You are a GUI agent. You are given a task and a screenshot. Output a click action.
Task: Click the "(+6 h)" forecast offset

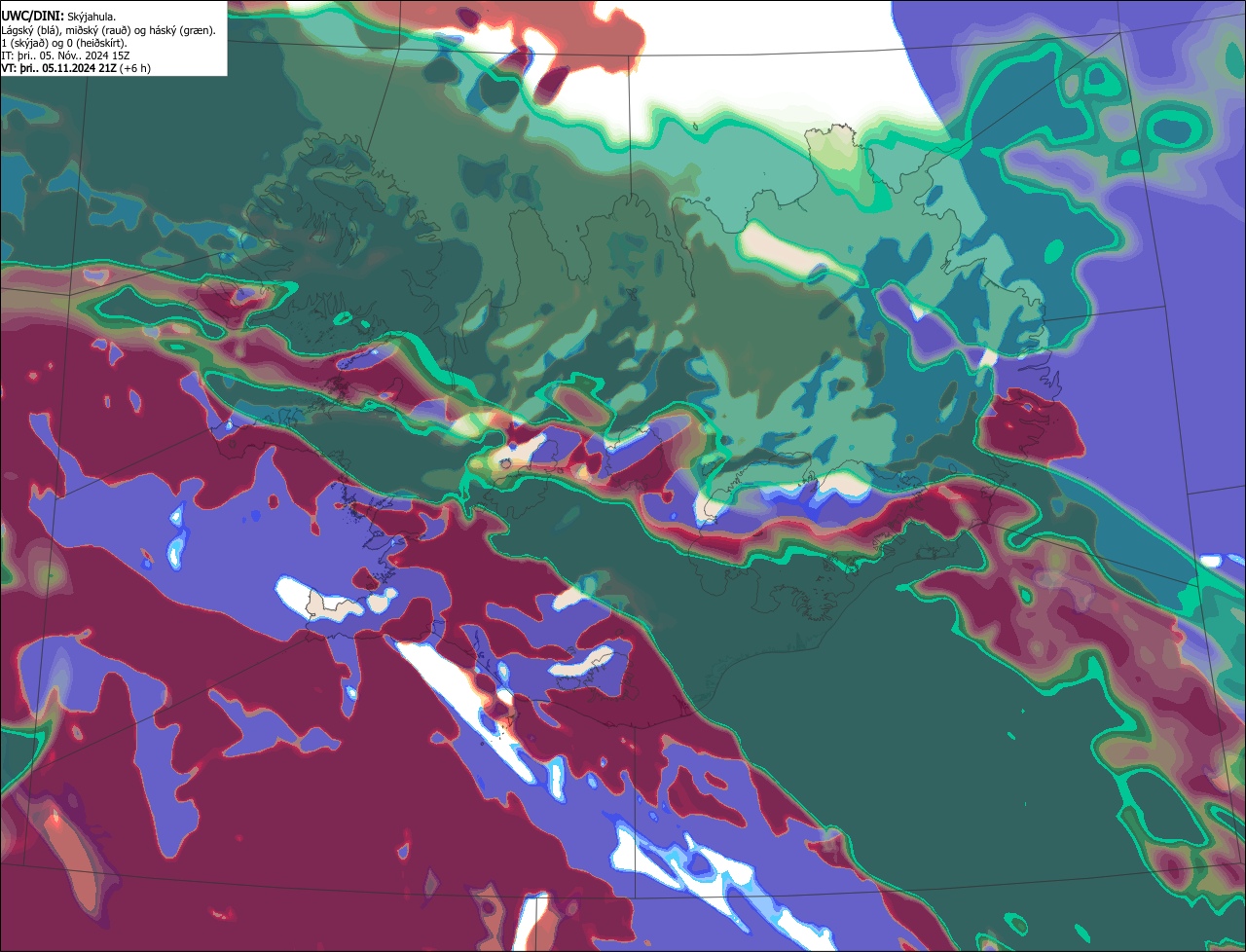click(x=134, y=69)
